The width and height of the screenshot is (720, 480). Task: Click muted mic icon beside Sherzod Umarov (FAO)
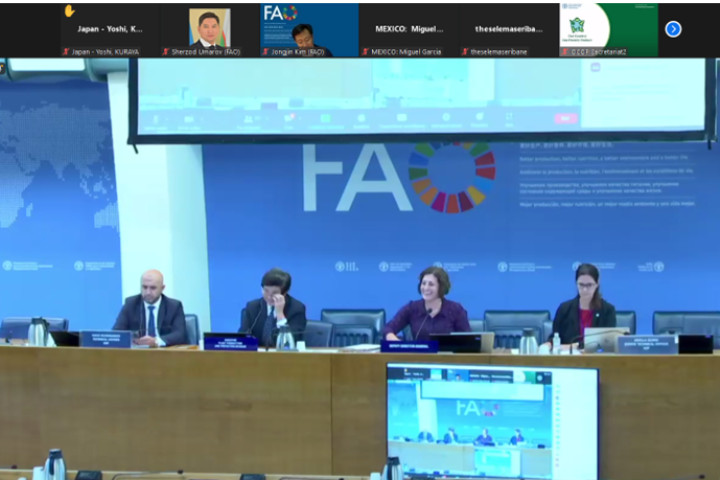click(166, 52)
